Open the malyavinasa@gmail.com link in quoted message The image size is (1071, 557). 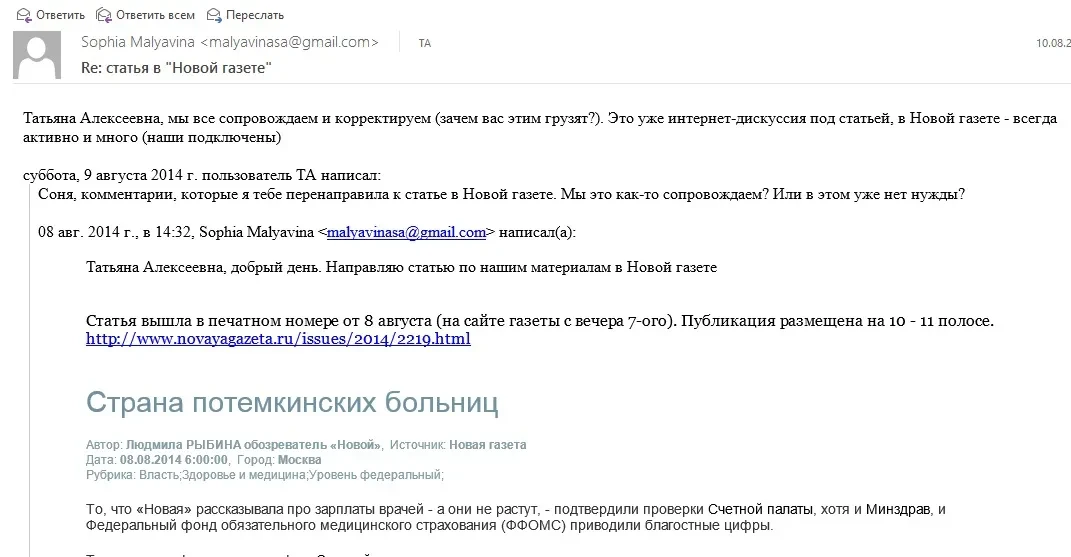[x=406, y=232]
